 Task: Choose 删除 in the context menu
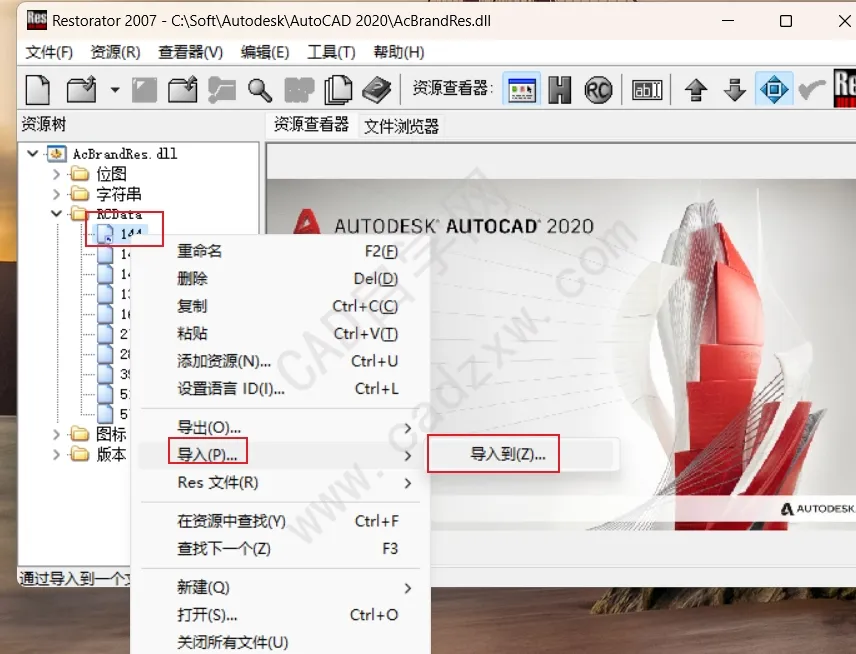point(280,278)
